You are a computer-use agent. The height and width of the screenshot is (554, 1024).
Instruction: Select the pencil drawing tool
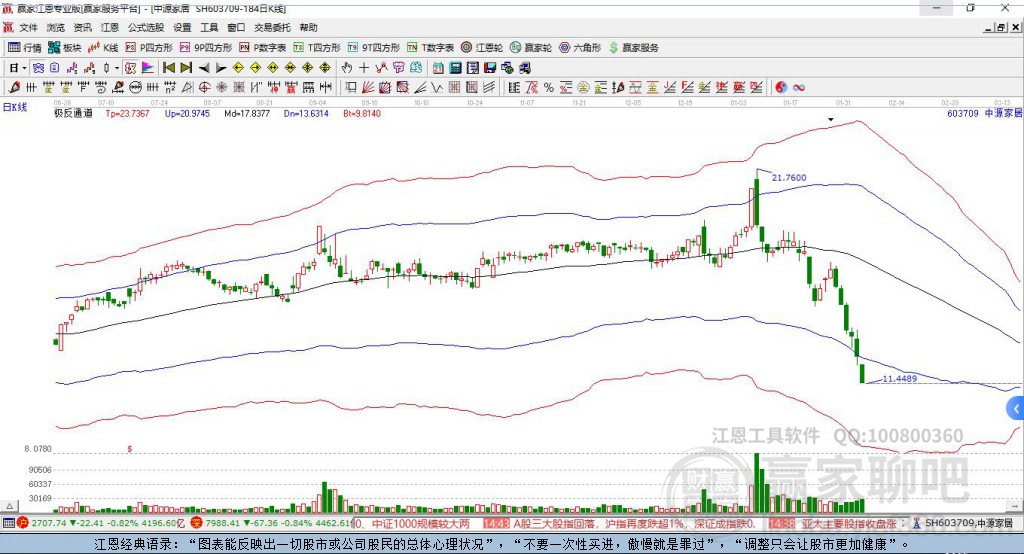[14, 88]
